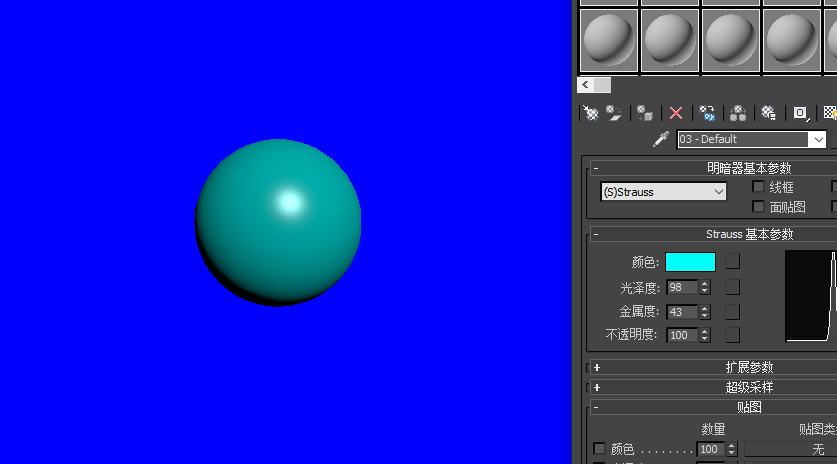Click the Put to Library icon
Screen dimensions: 837x464
coord(769,113)
